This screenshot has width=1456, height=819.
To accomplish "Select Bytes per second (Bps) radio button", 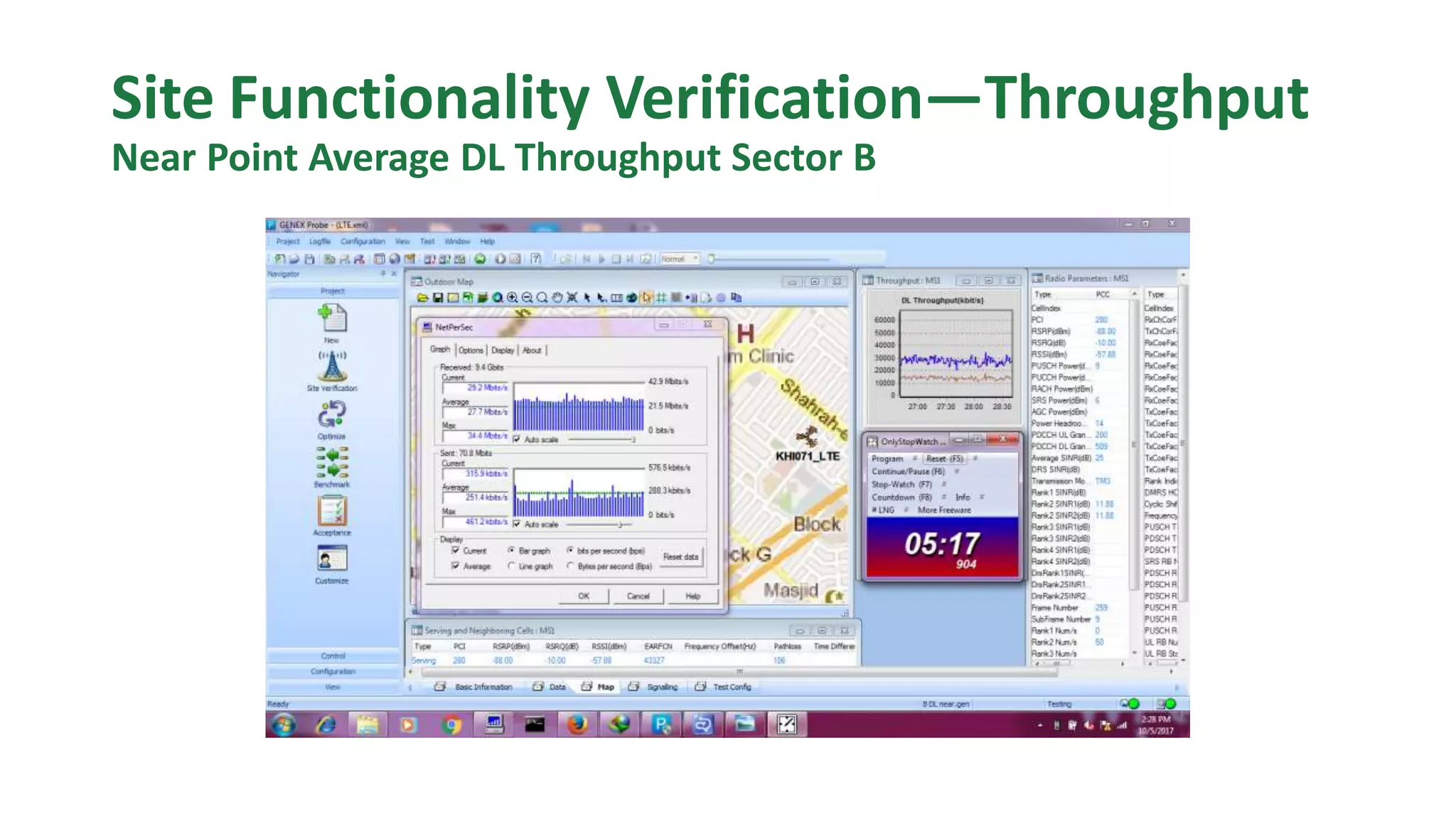I will pyautogui.click(x=570, y=566).
